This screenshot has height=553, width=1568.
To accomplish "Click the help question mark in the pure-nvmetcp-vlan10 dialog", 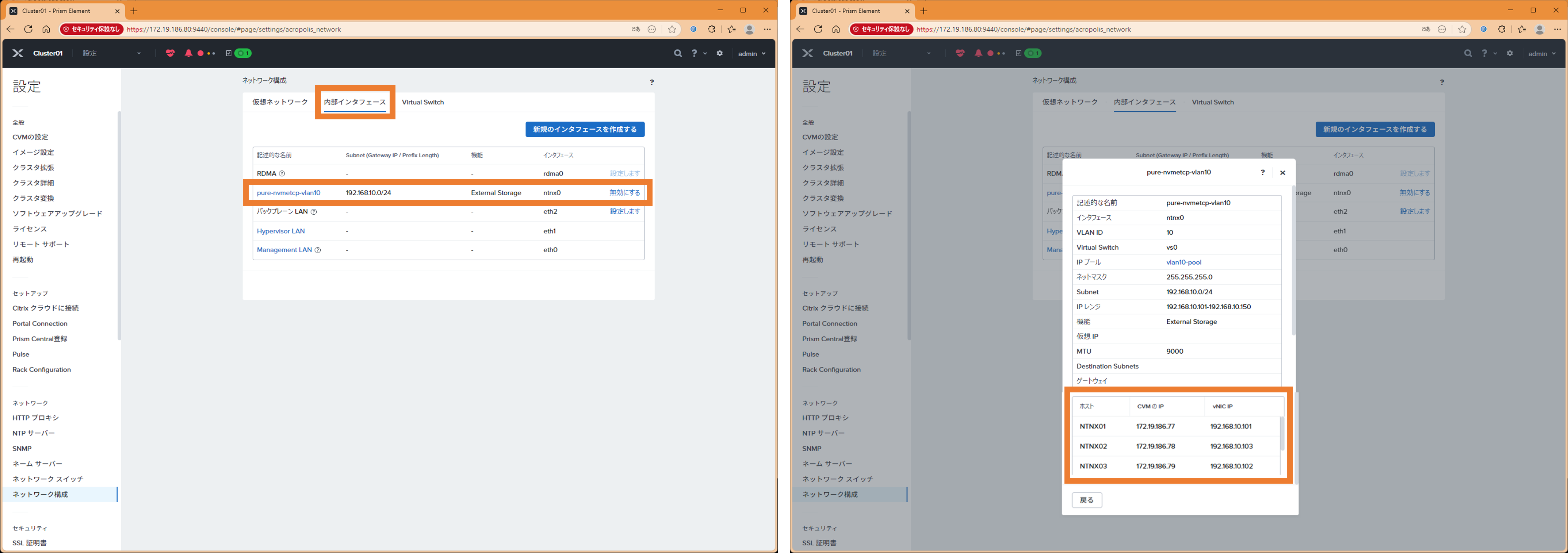I will (x=1262, y=173).
